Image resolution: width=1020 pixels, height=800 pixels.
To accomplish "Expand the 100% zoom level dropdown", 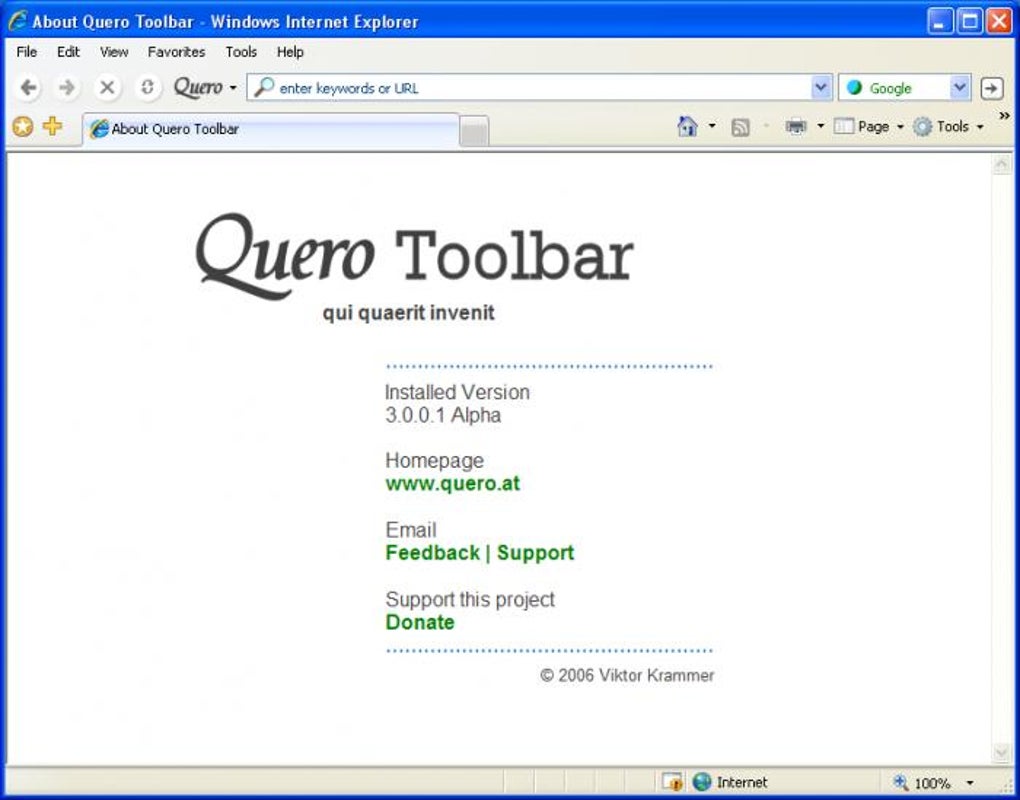I will [x=970, y=782].
